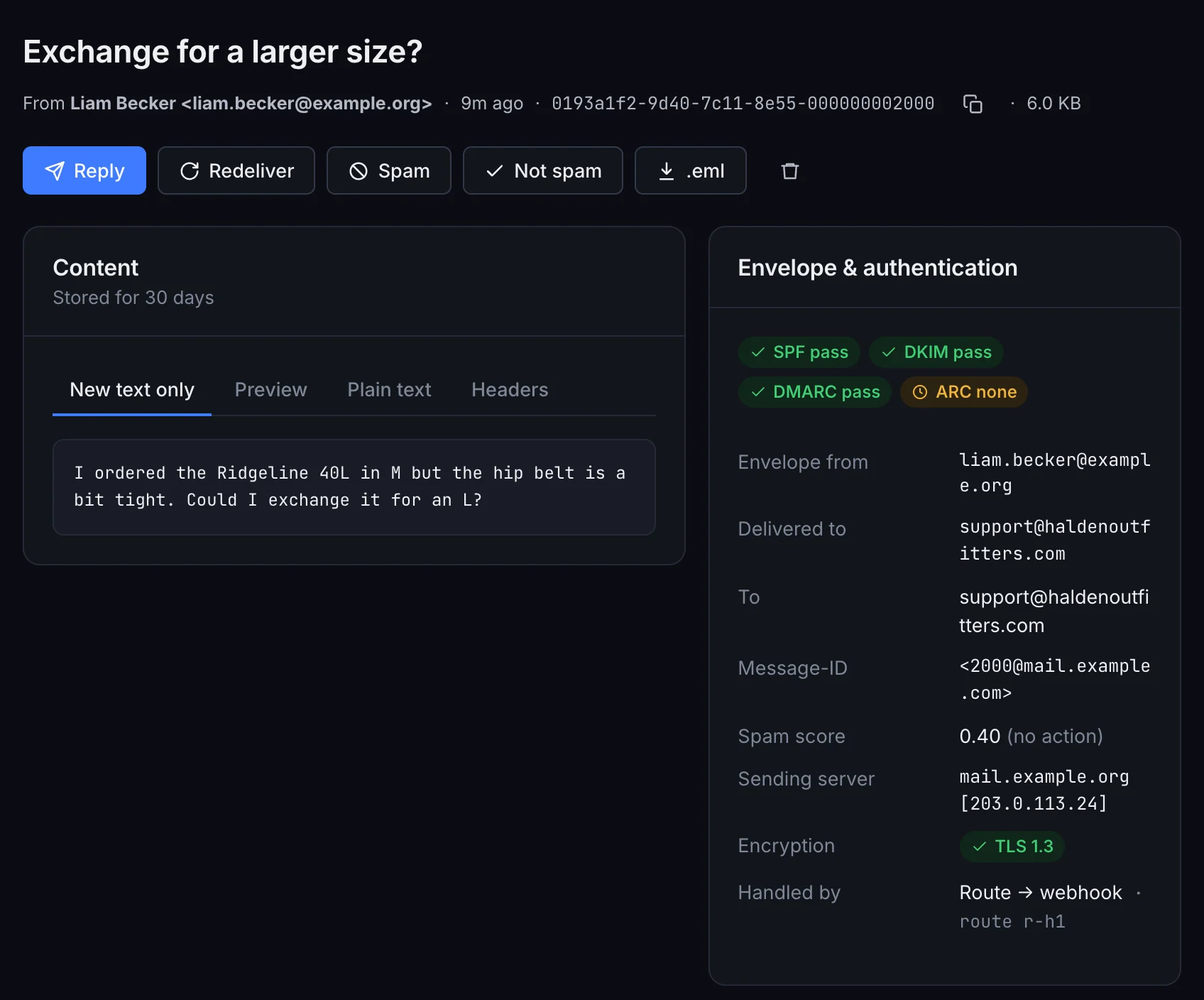Open the Plain text tab
Screen dimensions: 1204x1000
click(389, 390)
